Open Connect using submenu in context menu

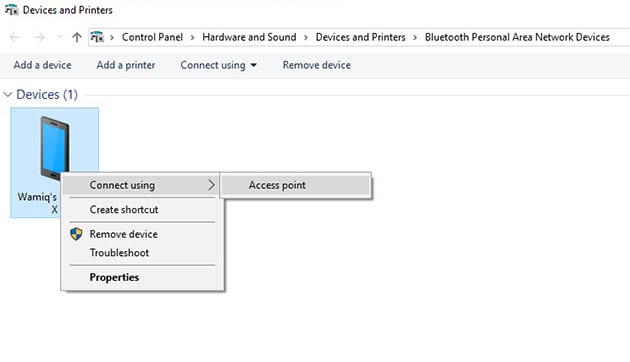142,185
